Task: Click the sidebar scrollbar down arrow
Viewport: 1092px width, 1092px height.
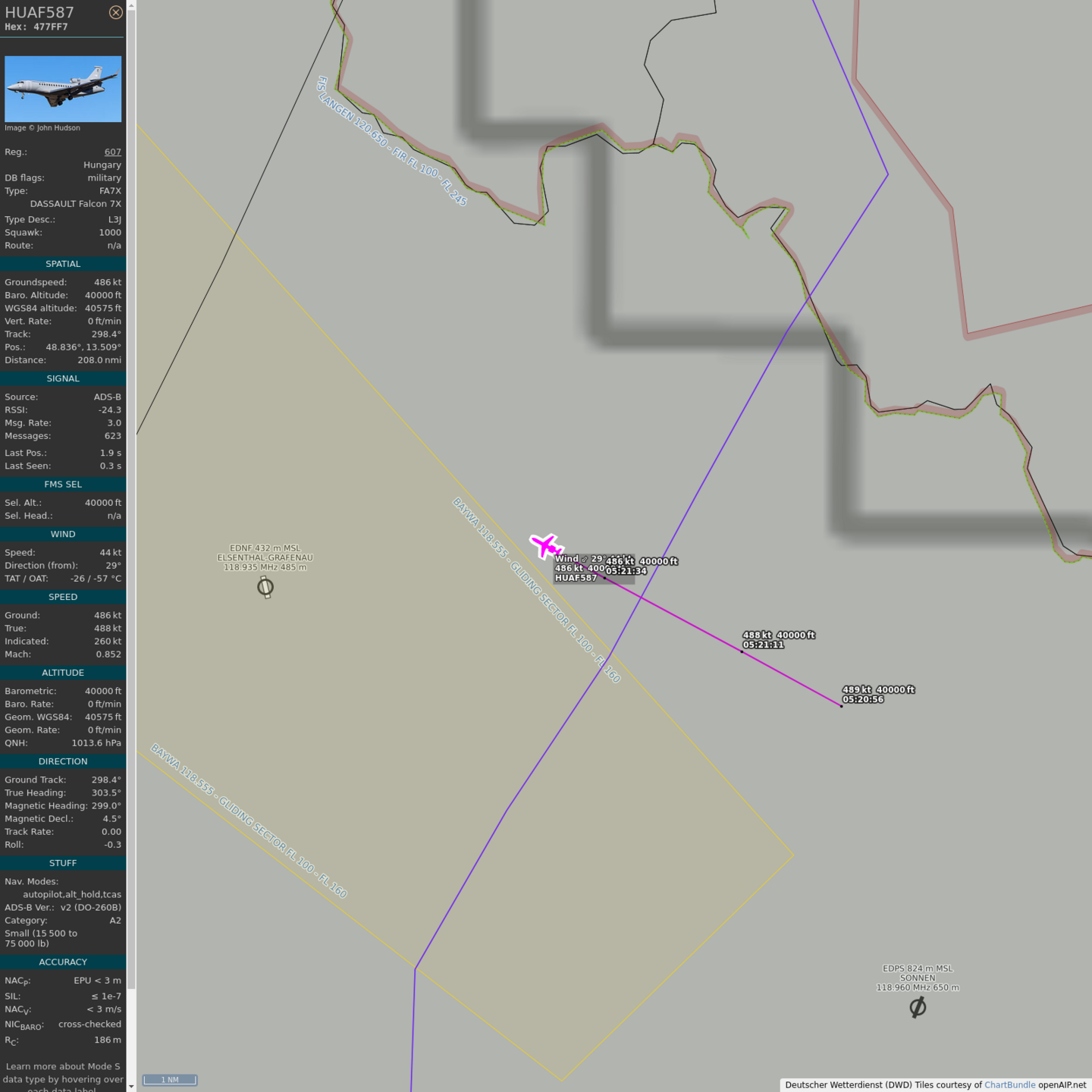Action: (x=131, y=1086)
